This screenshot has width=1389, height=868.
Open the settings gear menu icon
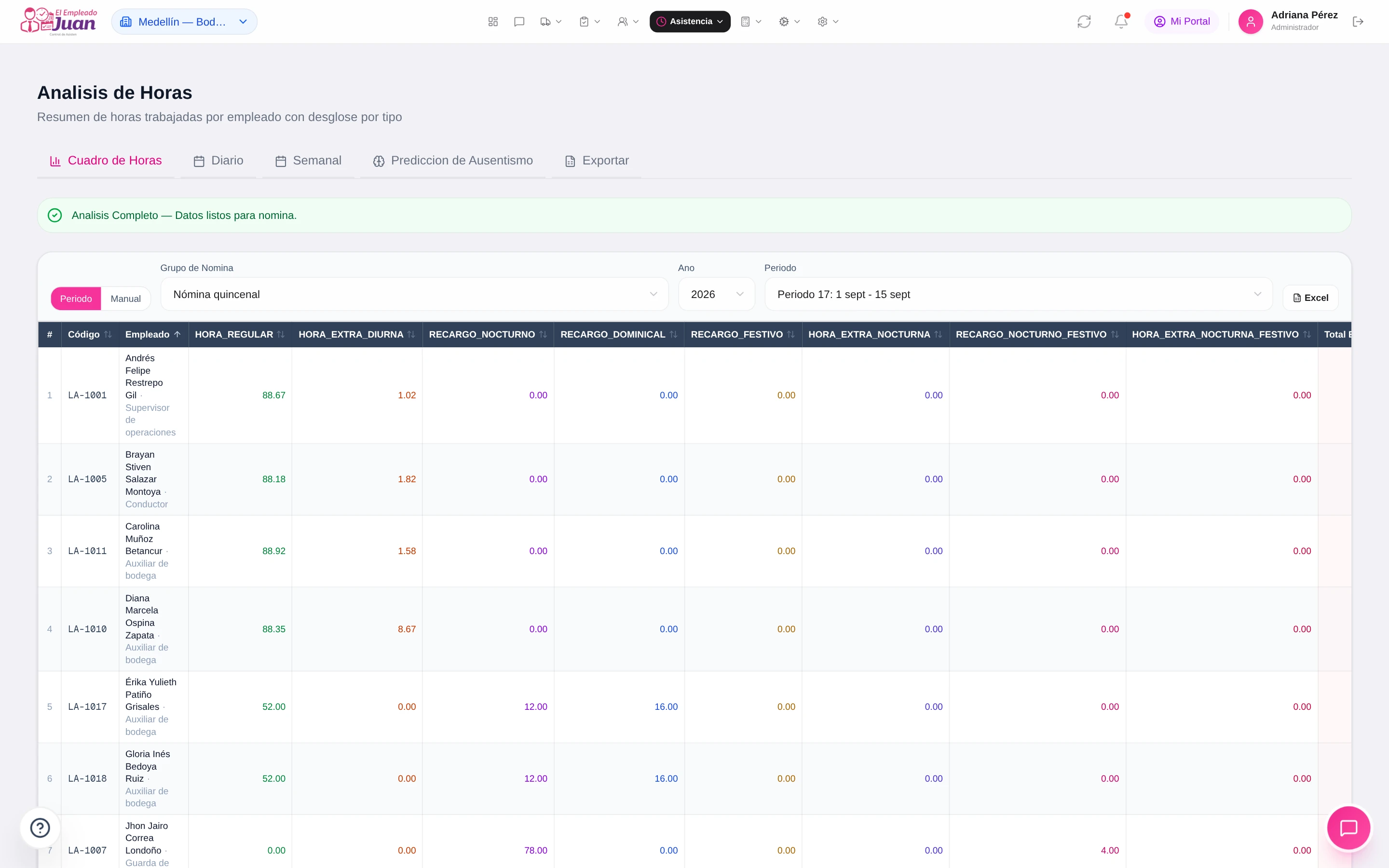[x=828, y=22]
